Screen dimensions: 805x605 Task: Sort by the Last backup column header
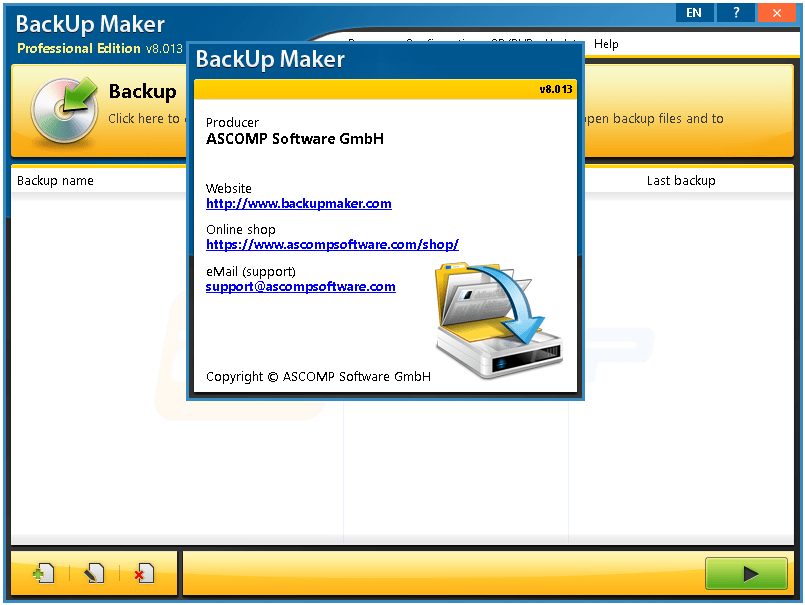[x=681, y=181]
